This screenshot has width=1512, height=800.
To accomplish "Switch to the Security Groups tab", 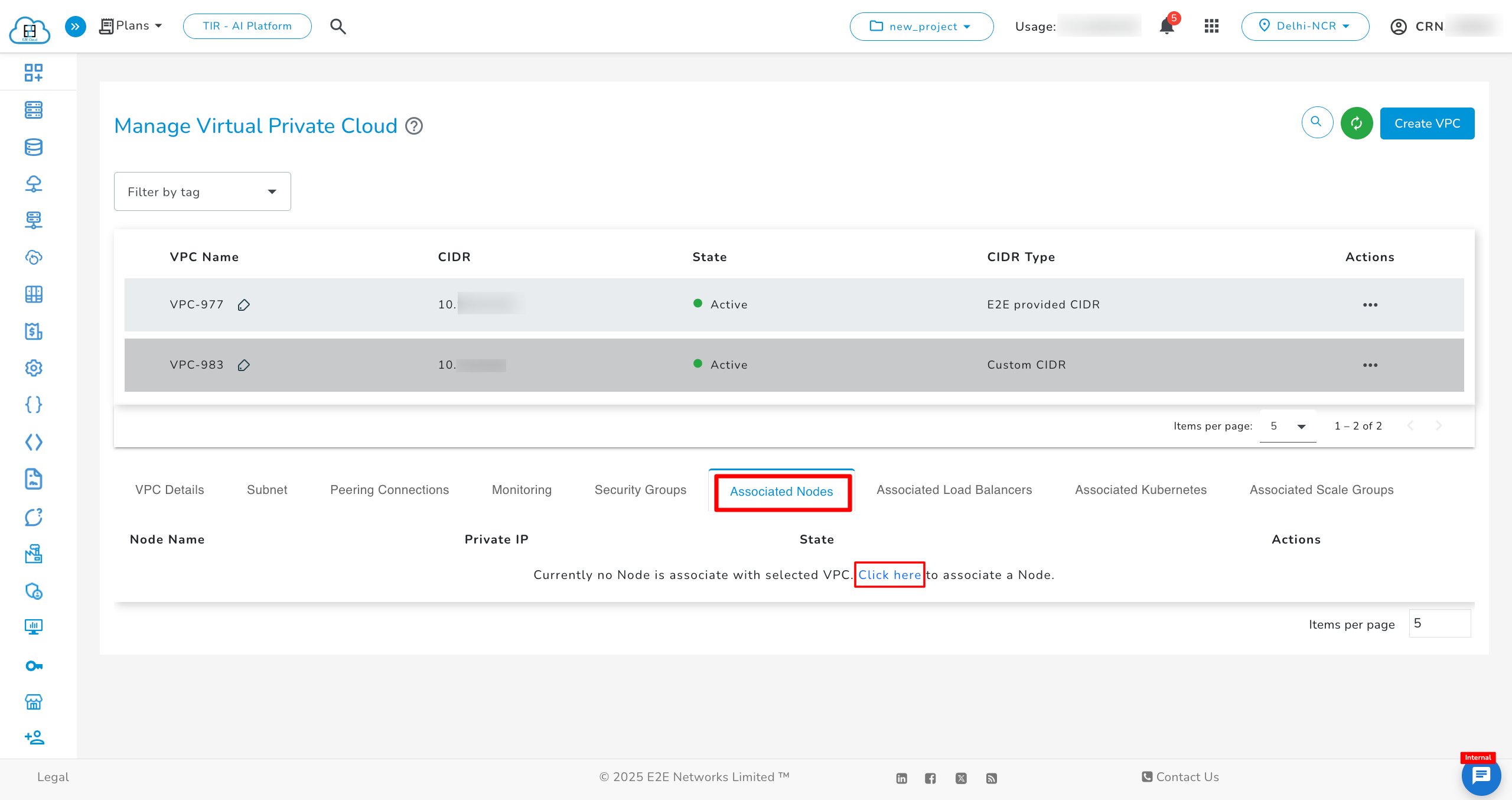I will [x=640, y=489].
